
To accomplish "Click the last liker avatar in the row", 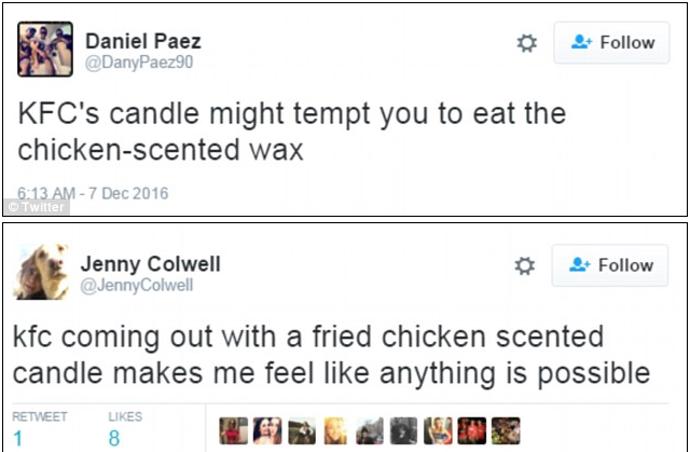I will click(505, 431).
